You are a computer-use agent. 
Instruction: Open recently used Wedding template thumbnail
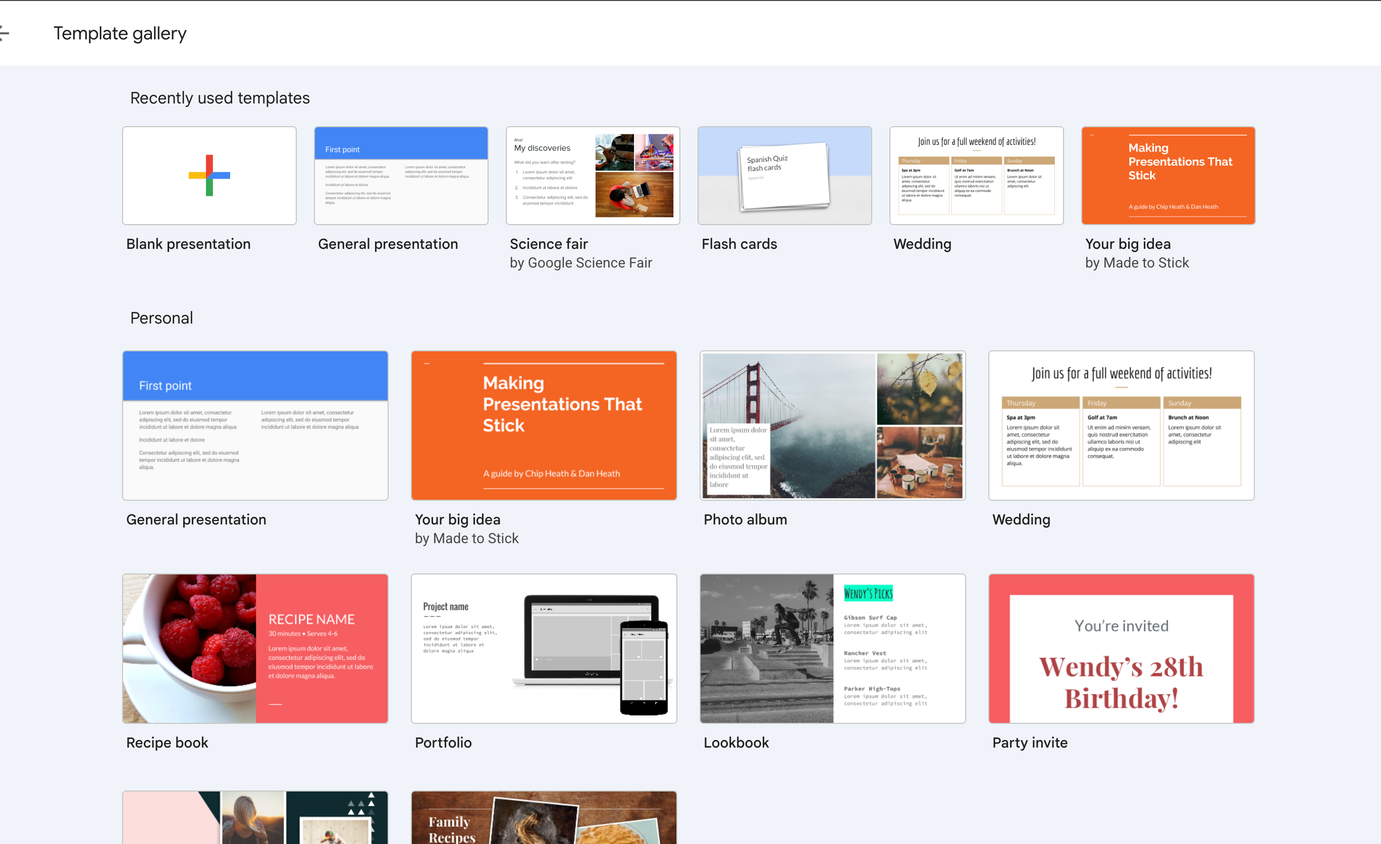977,175
